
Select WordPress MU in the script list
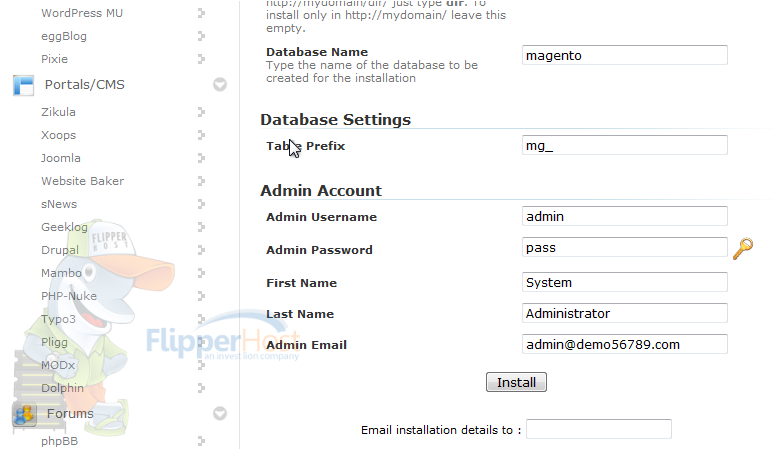click(x=82, y=13)
